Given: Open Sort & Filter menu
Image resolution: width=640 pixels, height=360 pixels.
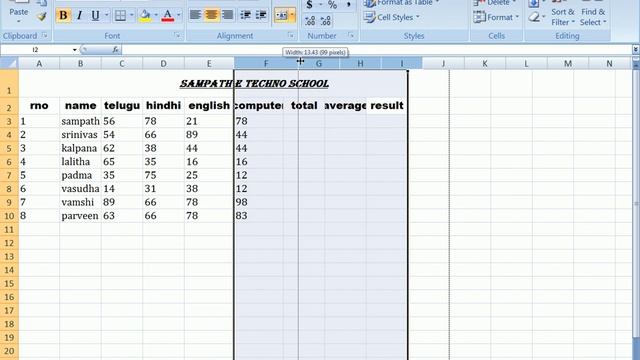Looking at the screenshot, I should [x=563, y=17].
